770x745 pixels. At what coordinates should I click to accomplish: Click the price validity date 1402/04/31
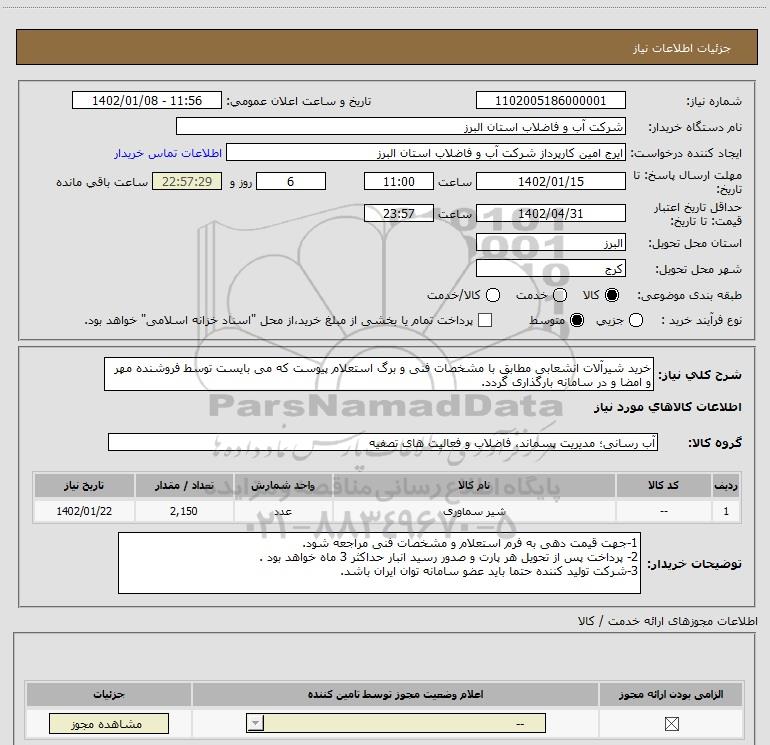point(550,214)
